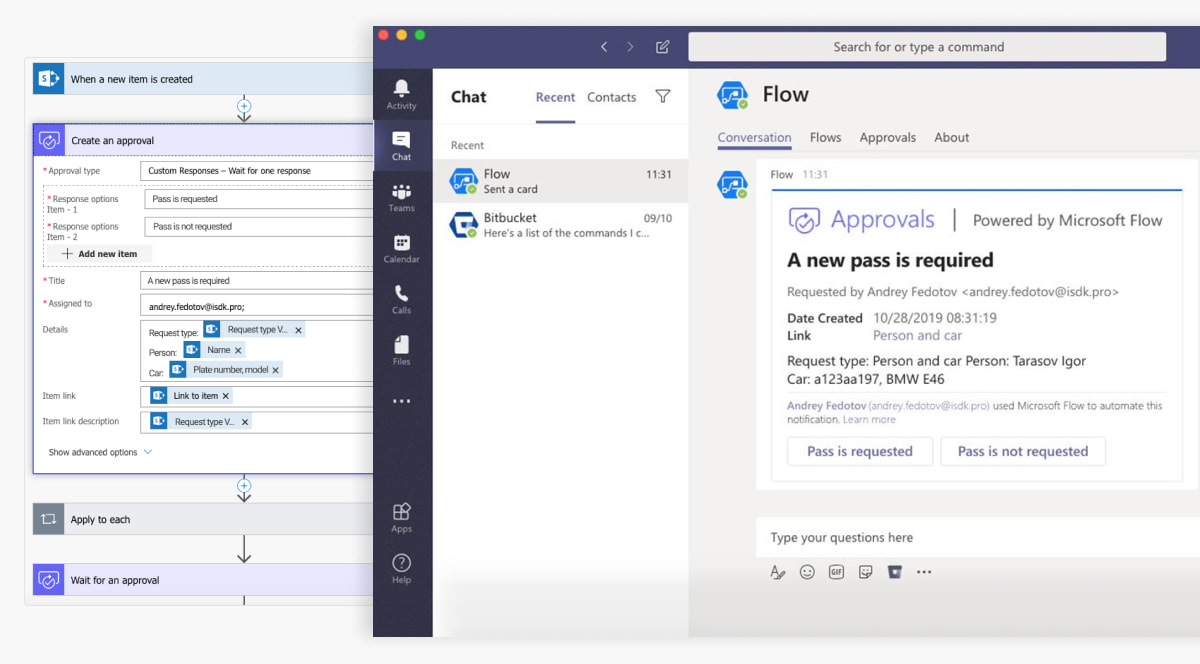The height and width of the screenshot is (664, 1200).
Task: Click more options ellipsis in sidebar
Action: click(401, 402)
